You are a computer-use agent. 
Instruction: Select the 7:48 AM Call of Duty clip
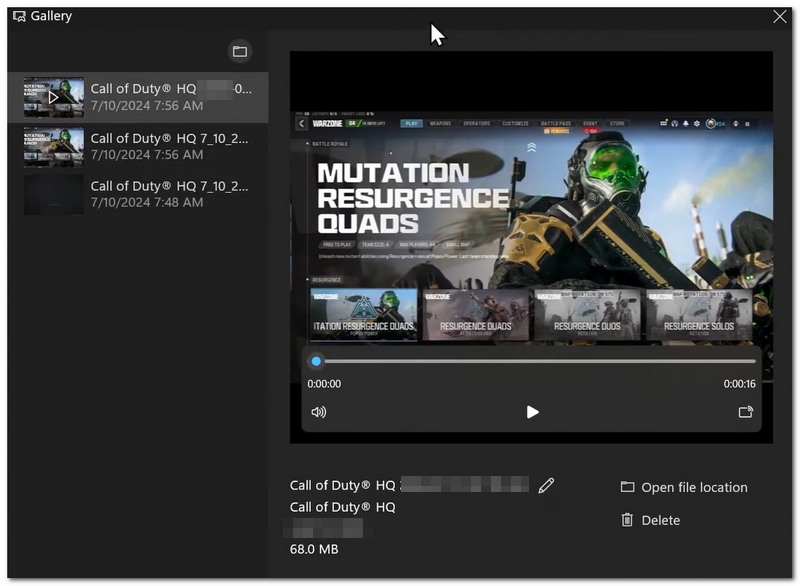click(138, 194)
